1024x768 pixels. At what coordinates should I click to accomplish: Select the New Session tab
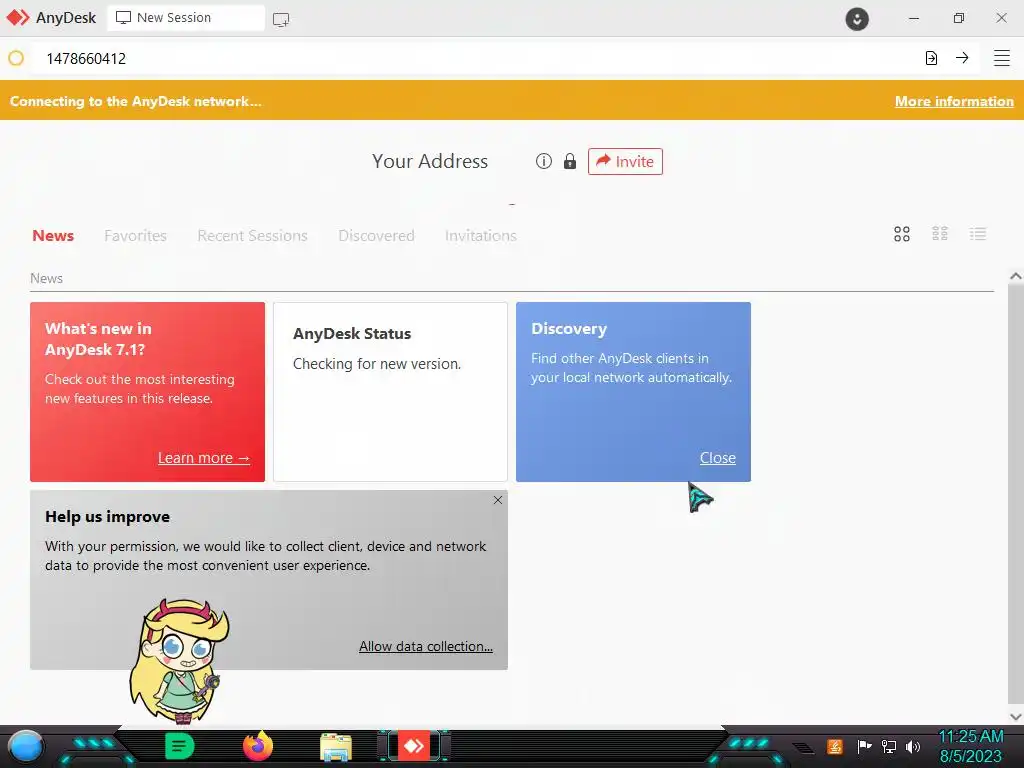tap(186, 18)
